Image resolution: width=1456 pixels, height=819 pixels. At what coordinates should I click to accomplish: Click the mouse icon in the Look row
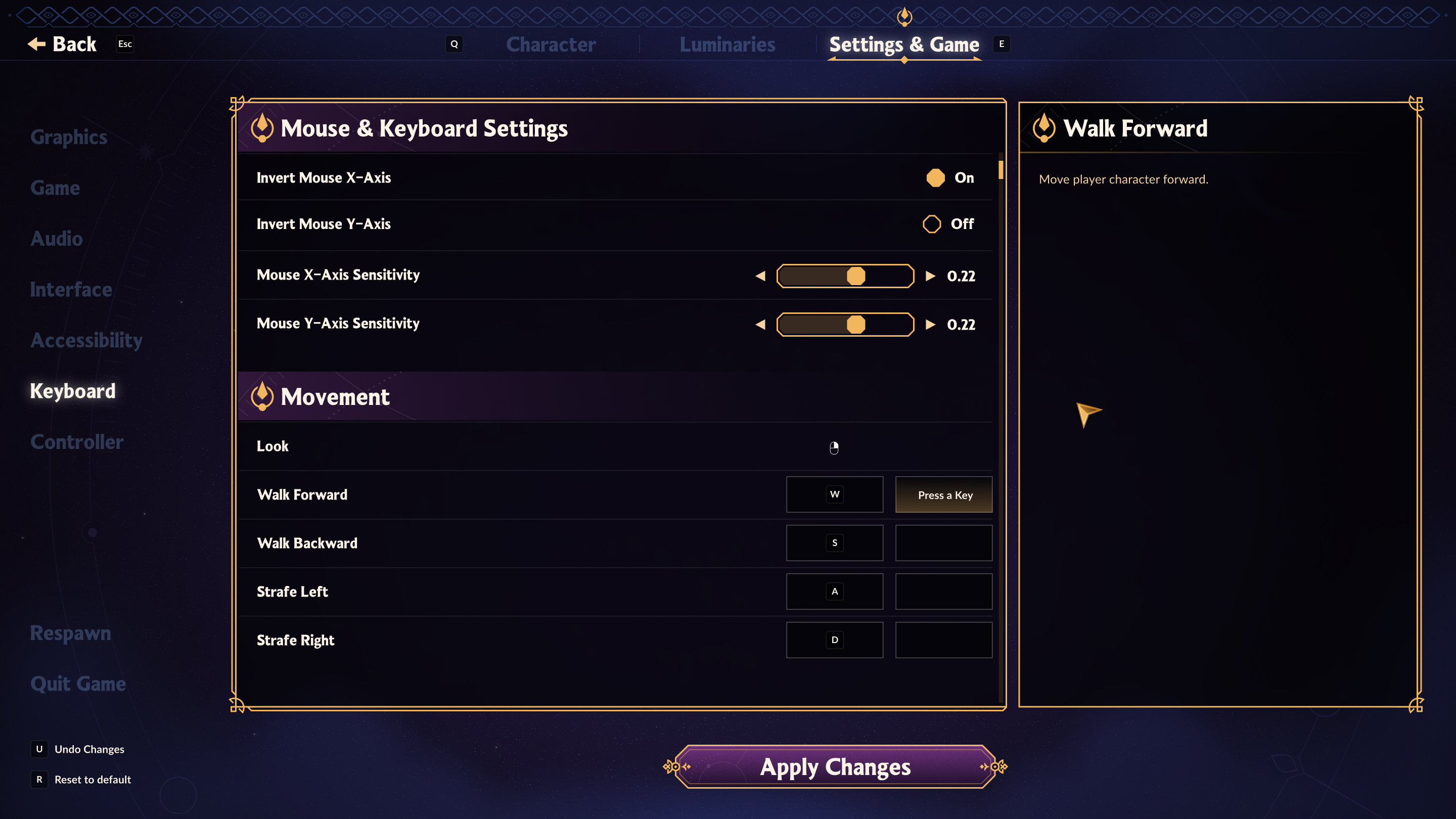point(834,447)
